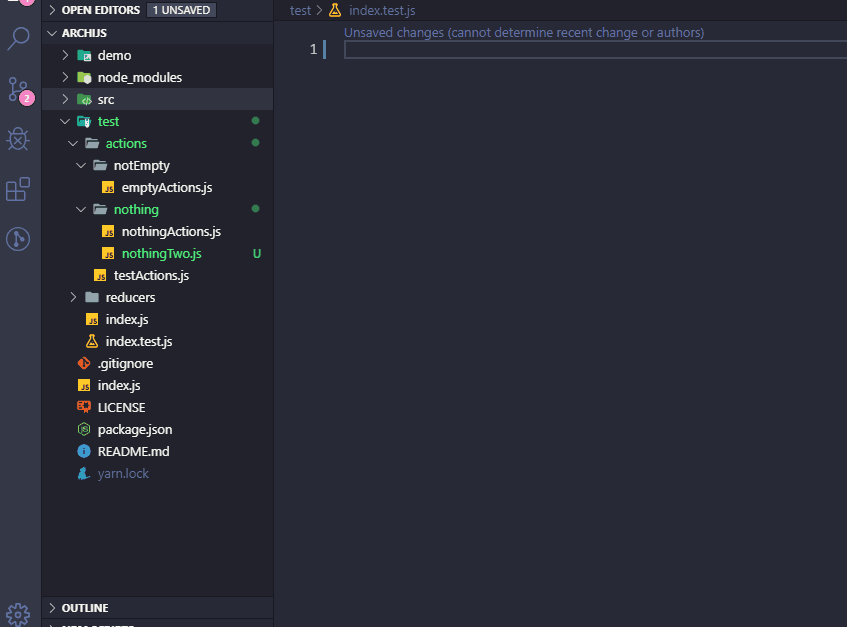Open the Git graph activity bar icon
The image size is (847, 627).
coord(18,239)
